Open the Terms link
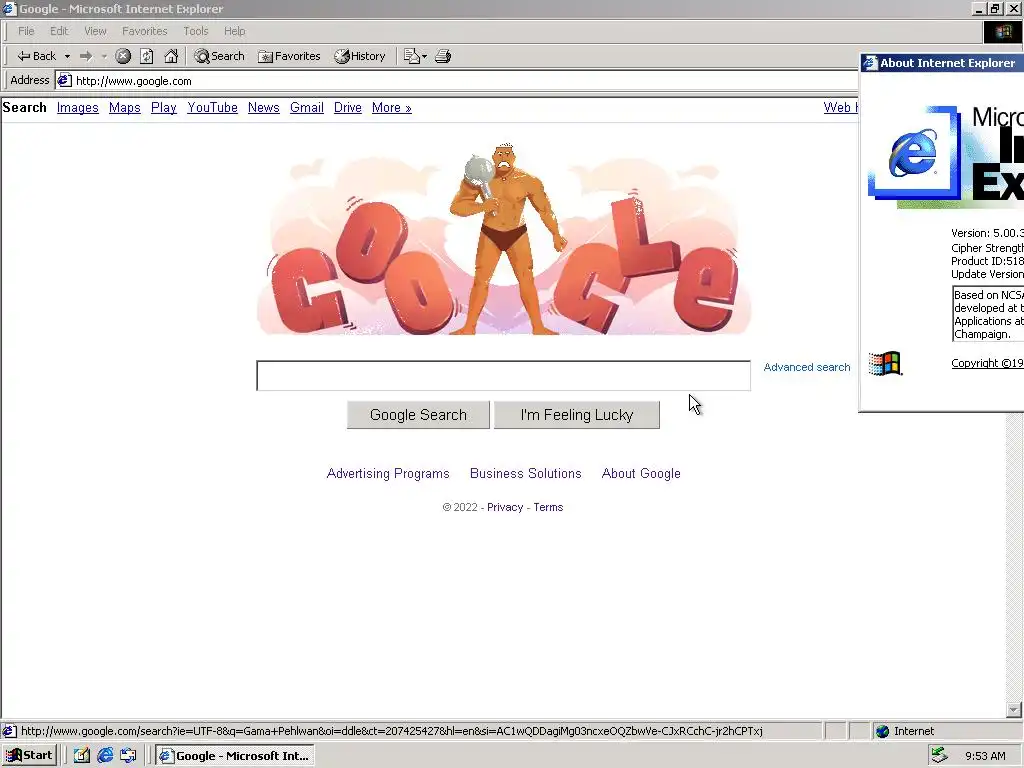1024x768 pixels. [x=548, y=507]
